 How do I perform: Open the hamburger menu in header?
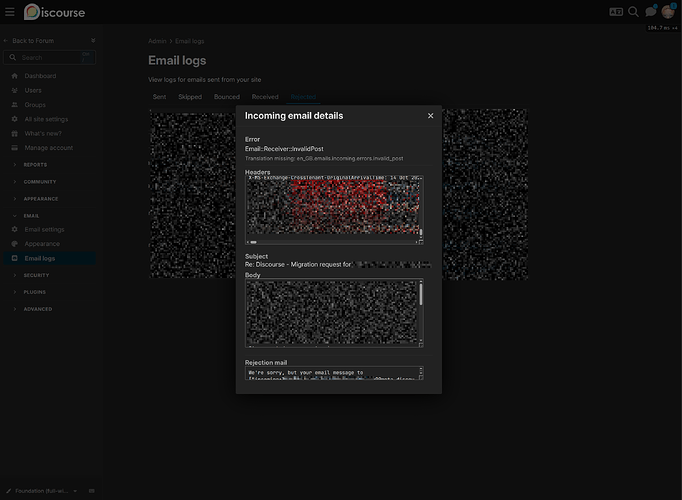(10, 12)
